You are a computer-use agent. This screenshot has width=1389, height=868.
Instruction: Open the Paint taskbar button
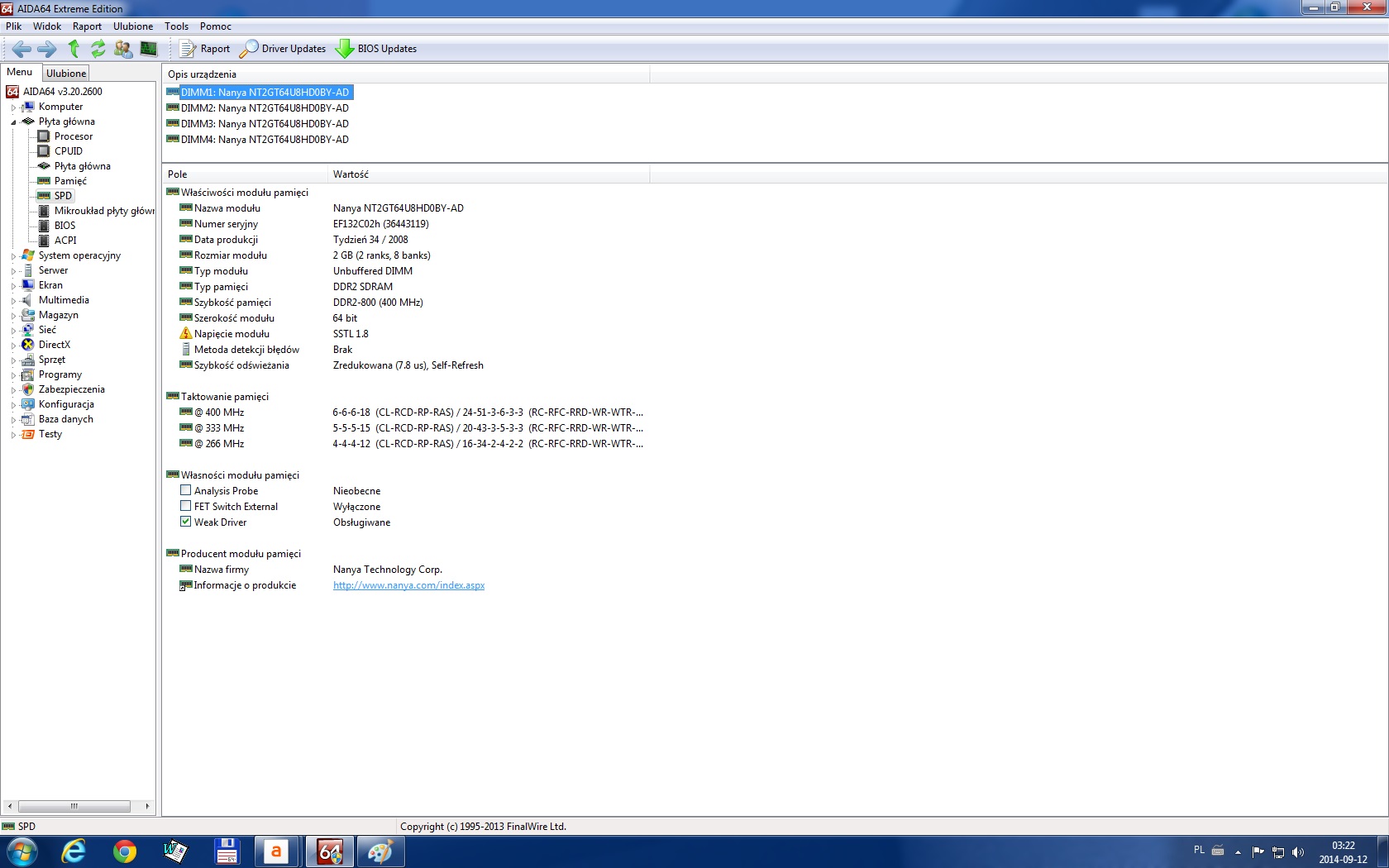coord(380,851)
